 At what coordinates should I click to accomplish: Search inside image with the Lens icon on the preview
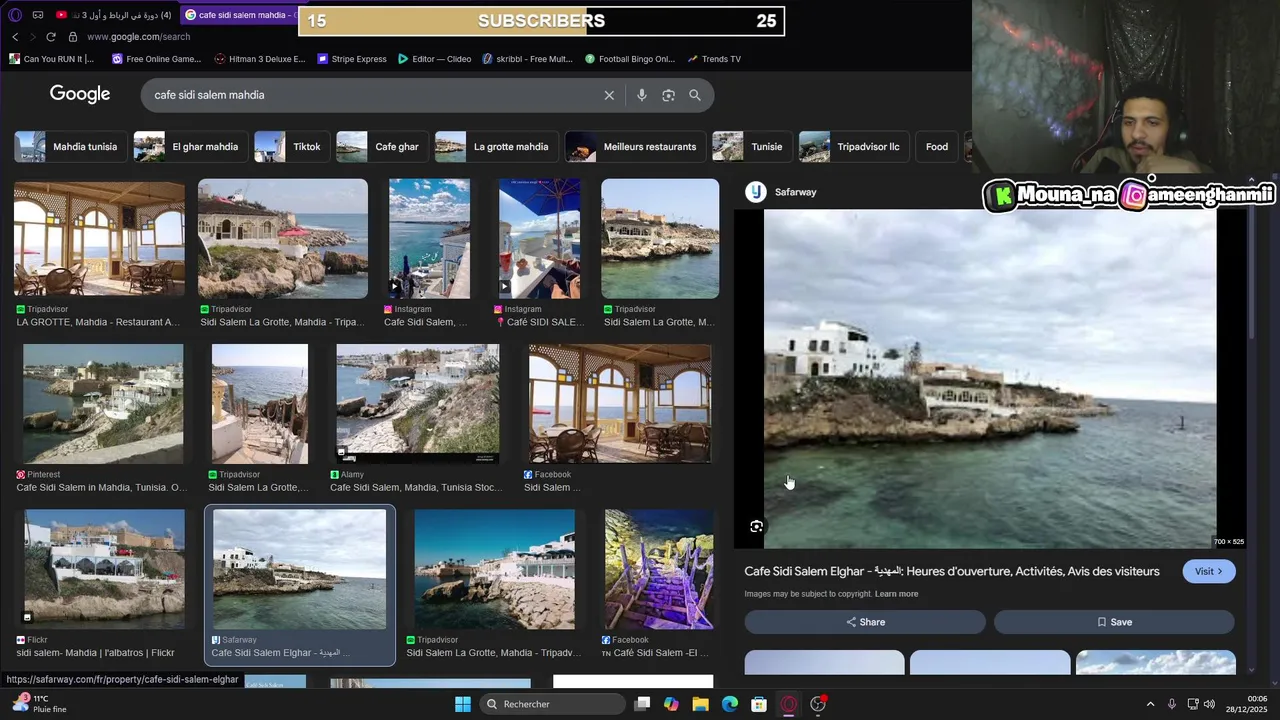(x=757, y=526)
